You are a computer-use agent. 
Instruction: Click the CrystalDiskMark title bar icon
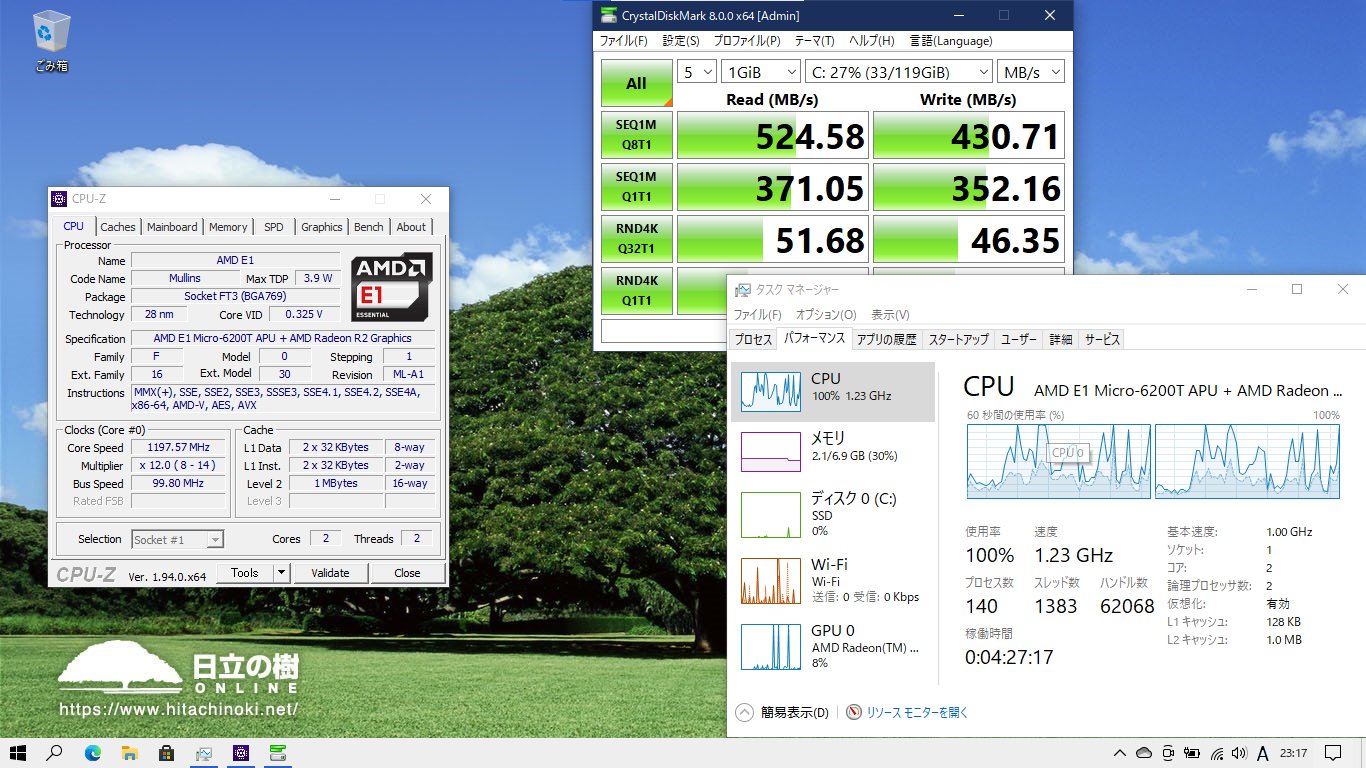point(608,15)
